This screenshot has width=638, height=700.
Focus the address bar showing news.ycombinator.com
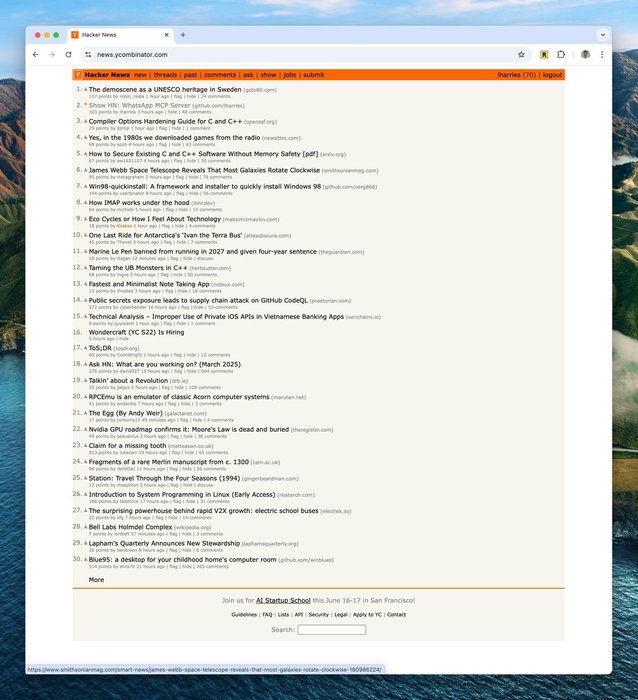308,54
